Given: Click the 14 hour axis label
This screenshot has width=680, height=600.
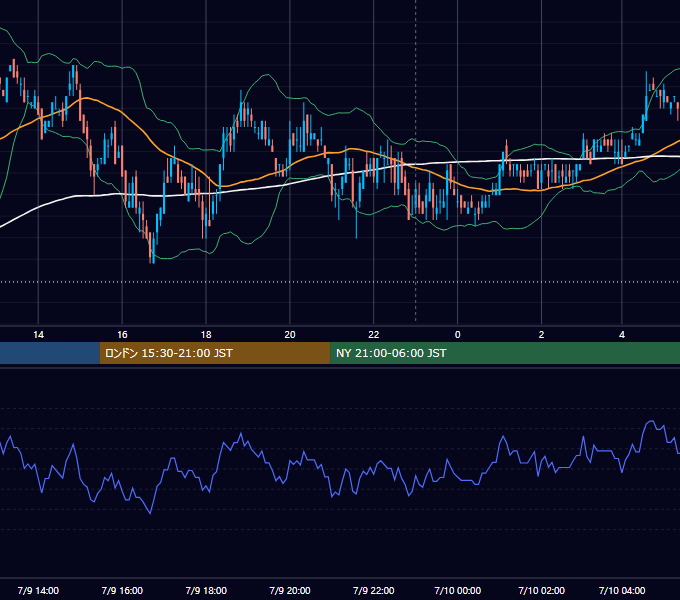Looking at the screenshot, I should pyautogui.click(x=38, y=335).
